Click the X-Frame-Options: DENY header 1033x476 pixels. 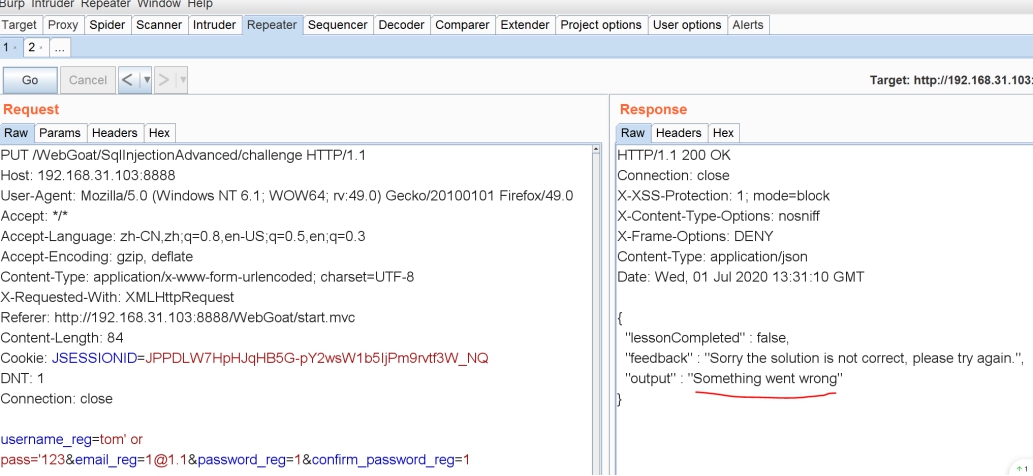click(696, 236)
